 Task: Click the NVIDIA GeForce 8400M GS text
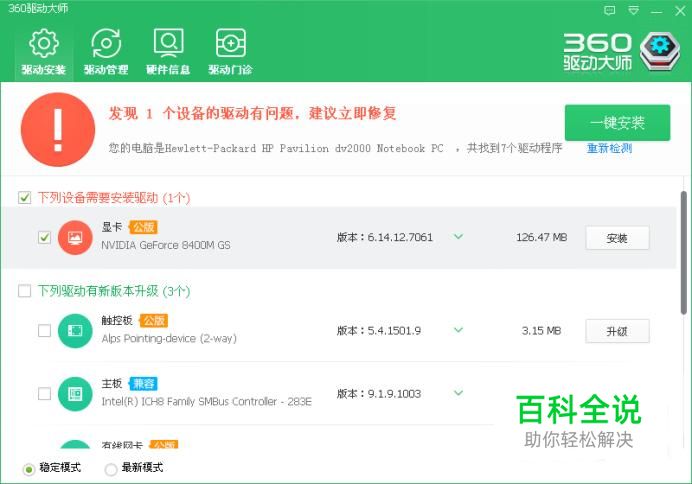tap(166, 245)
